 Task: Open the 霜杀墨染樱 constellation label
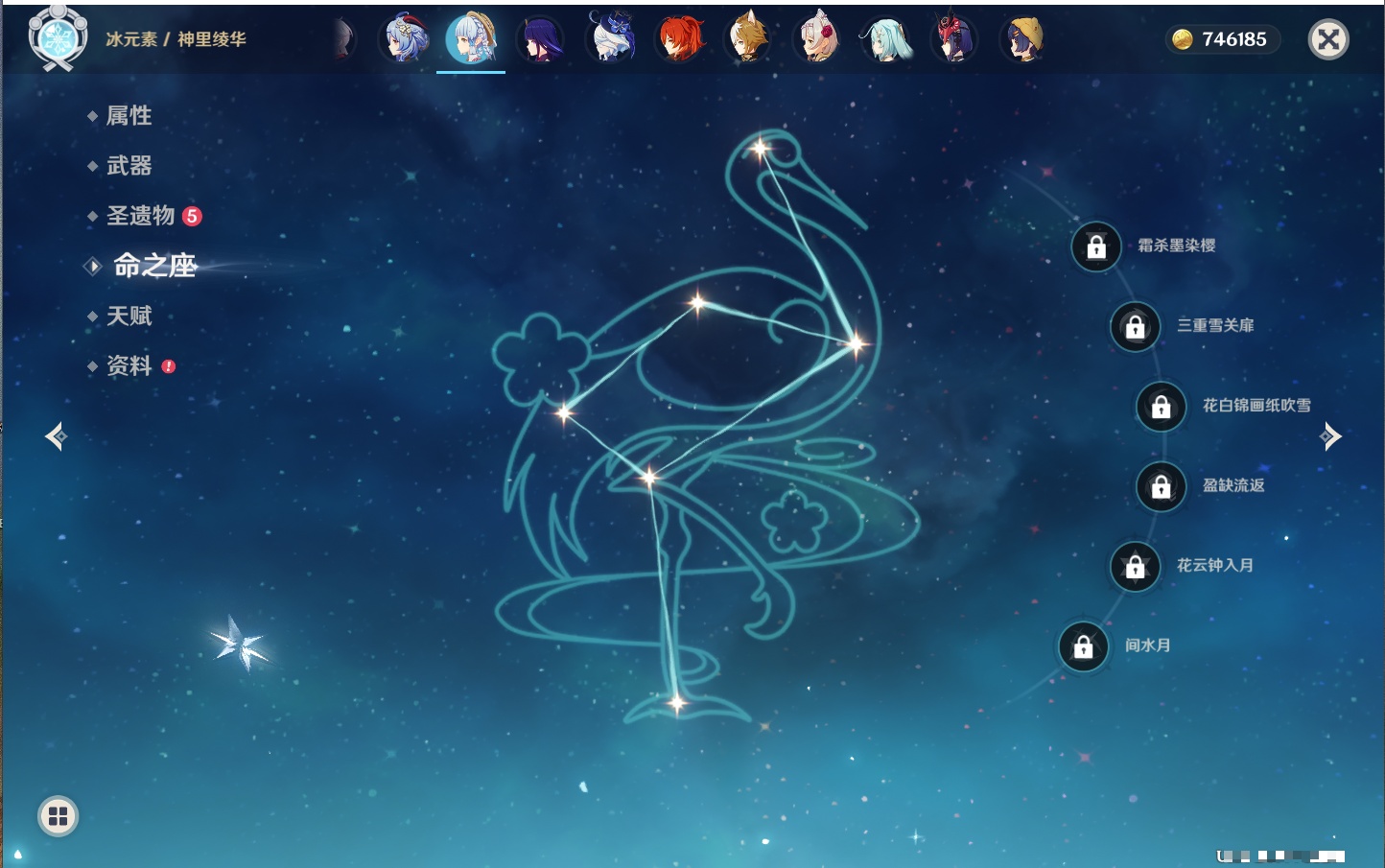(x=1177, y=246)
